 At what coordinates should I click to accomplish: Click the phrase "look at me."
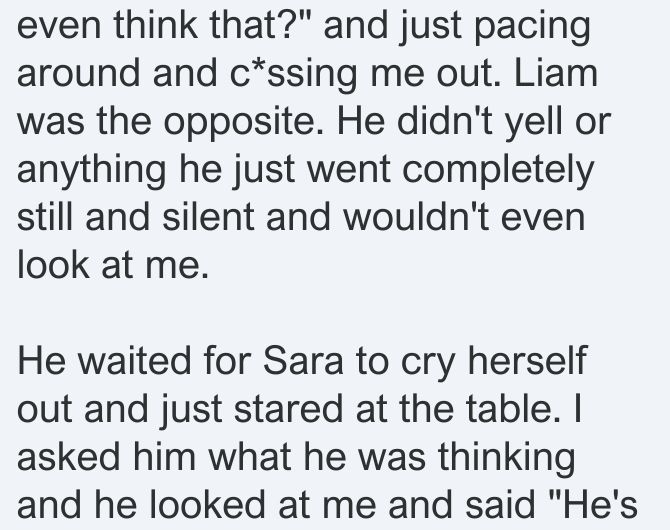pos(113,265)
